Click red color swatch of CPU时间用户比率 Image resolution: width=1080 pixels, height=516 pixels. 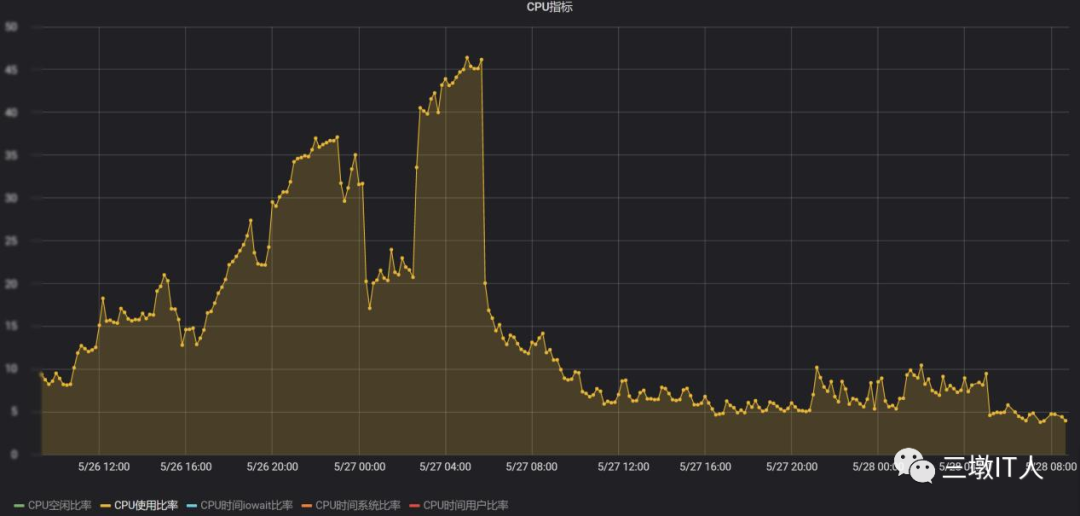[x=414, y=506]
